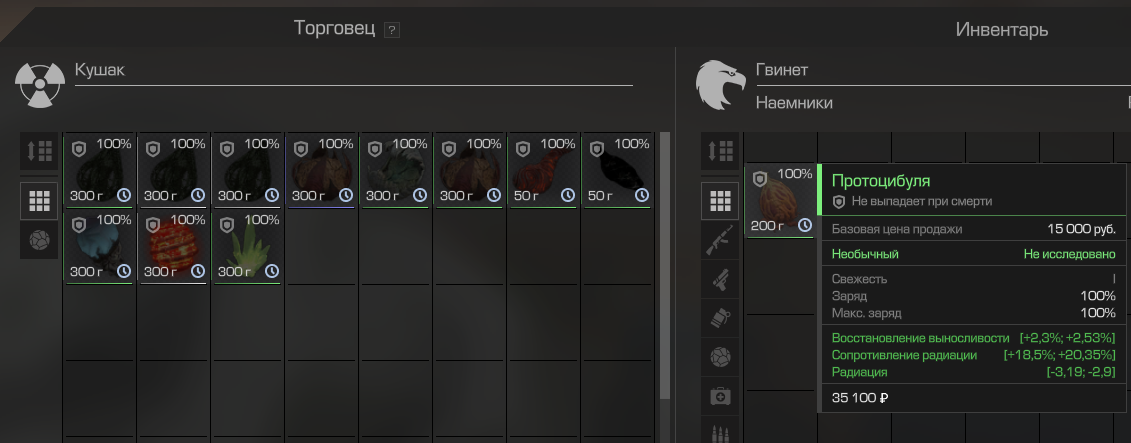
Task: Click the text Не выпадает при смерти
Action: click(922, 201)
